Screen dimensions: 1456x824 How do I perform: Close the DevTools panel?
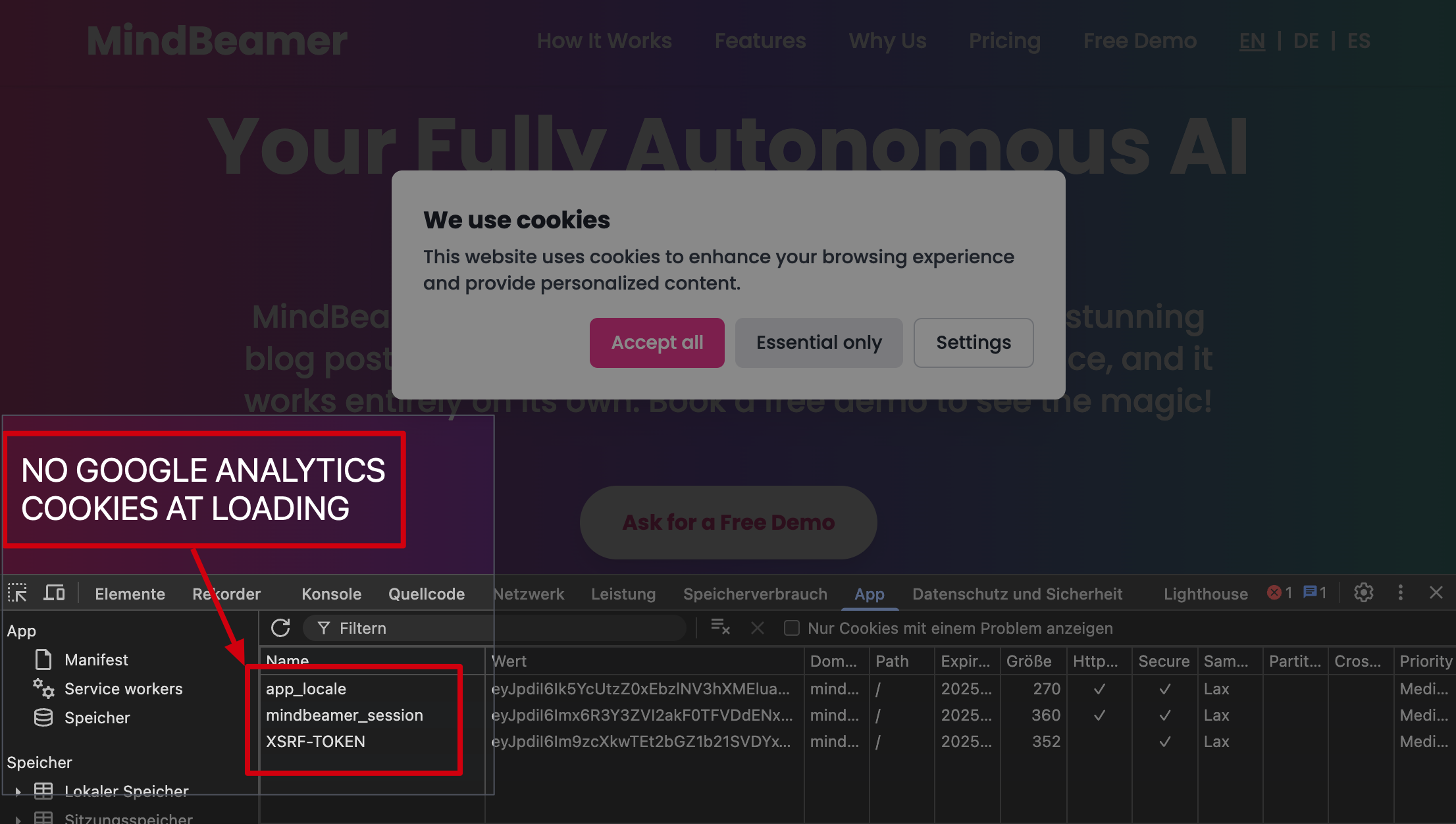pos(1436,593)
